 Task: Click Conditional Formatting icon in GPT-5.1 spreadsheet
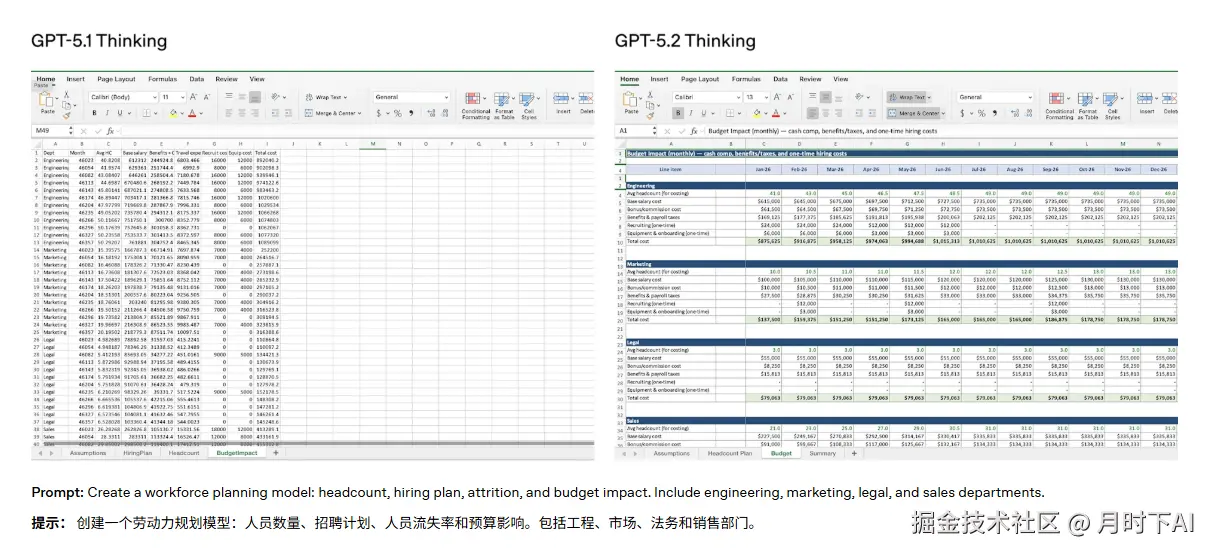[473, 98]
